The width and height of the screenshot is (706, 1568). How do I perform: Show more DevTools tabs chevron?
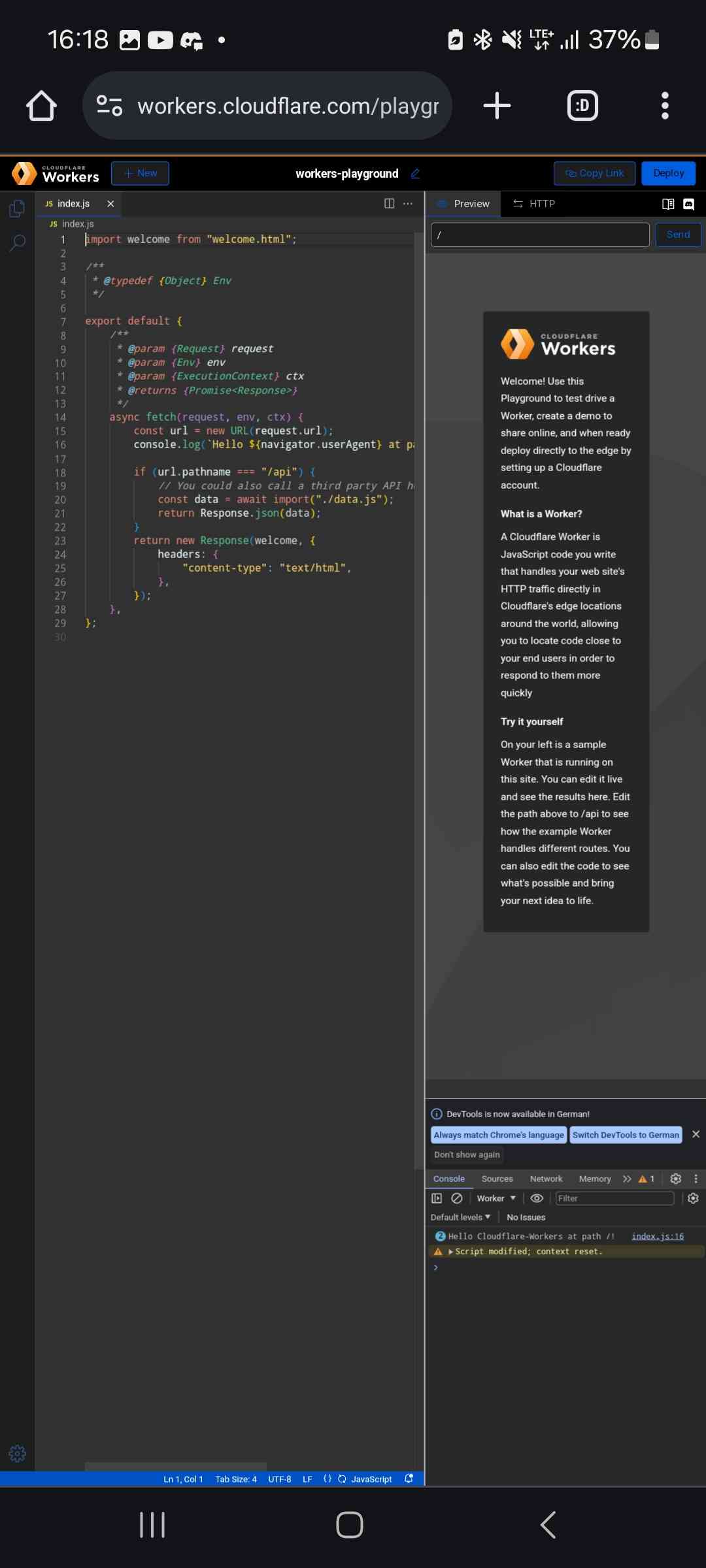(x=627, y=1179)
